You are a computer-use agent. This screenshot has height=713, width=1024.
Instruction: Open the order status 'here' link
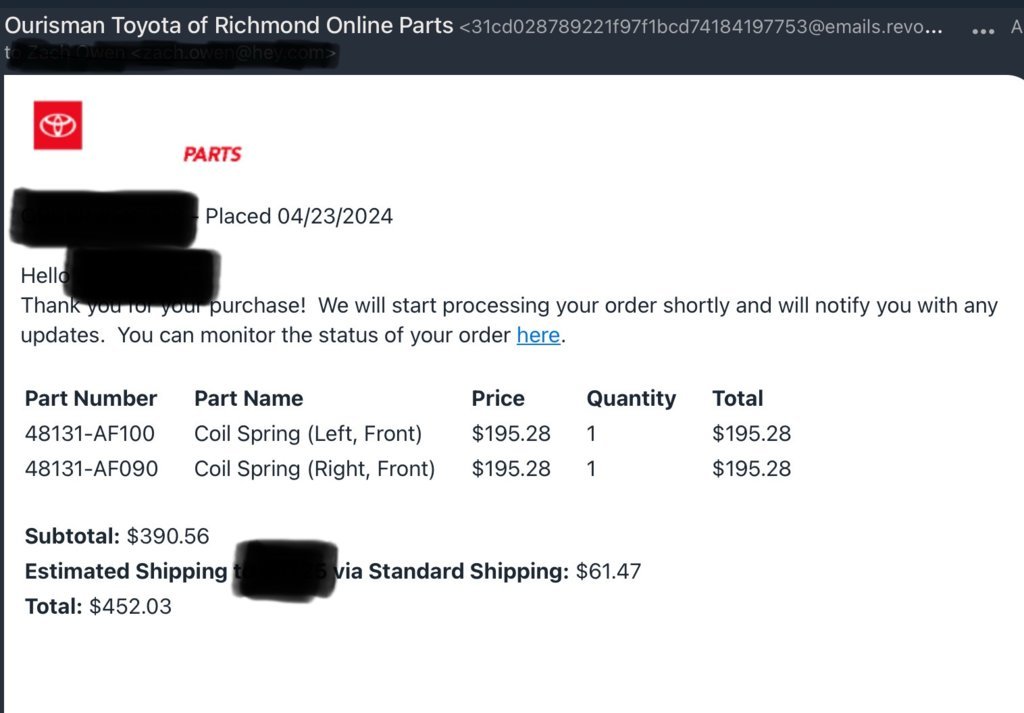tap(538, 335)
